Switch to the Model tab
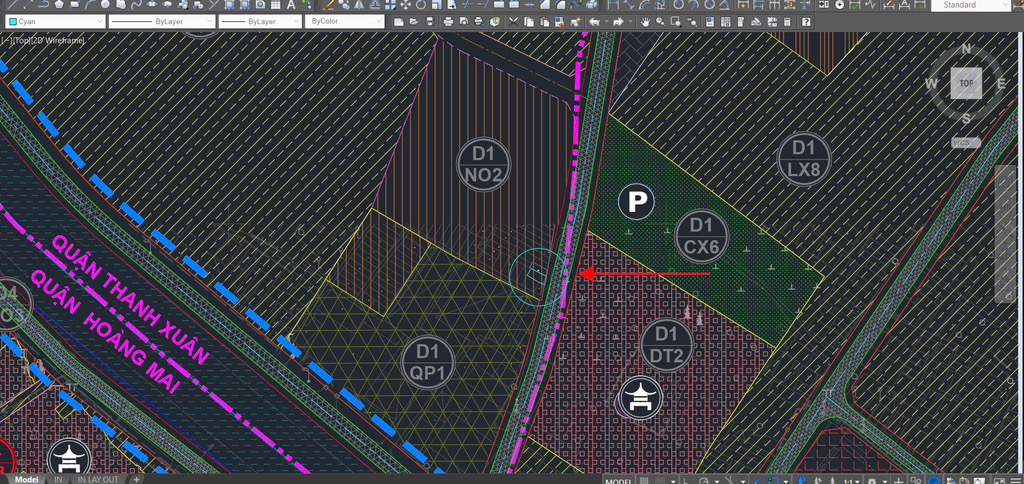Viewport: 1024px width, 484px height. [26, 479]
